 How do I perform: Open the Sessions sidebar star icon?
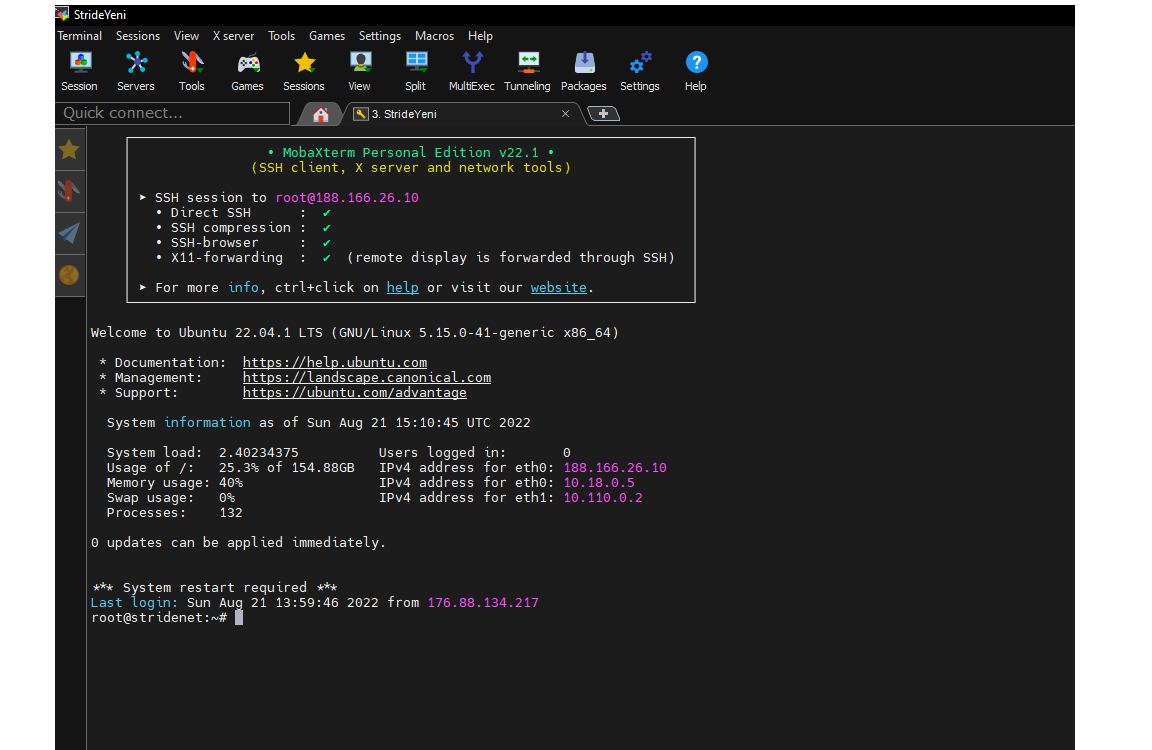click(x=69, y=149)
